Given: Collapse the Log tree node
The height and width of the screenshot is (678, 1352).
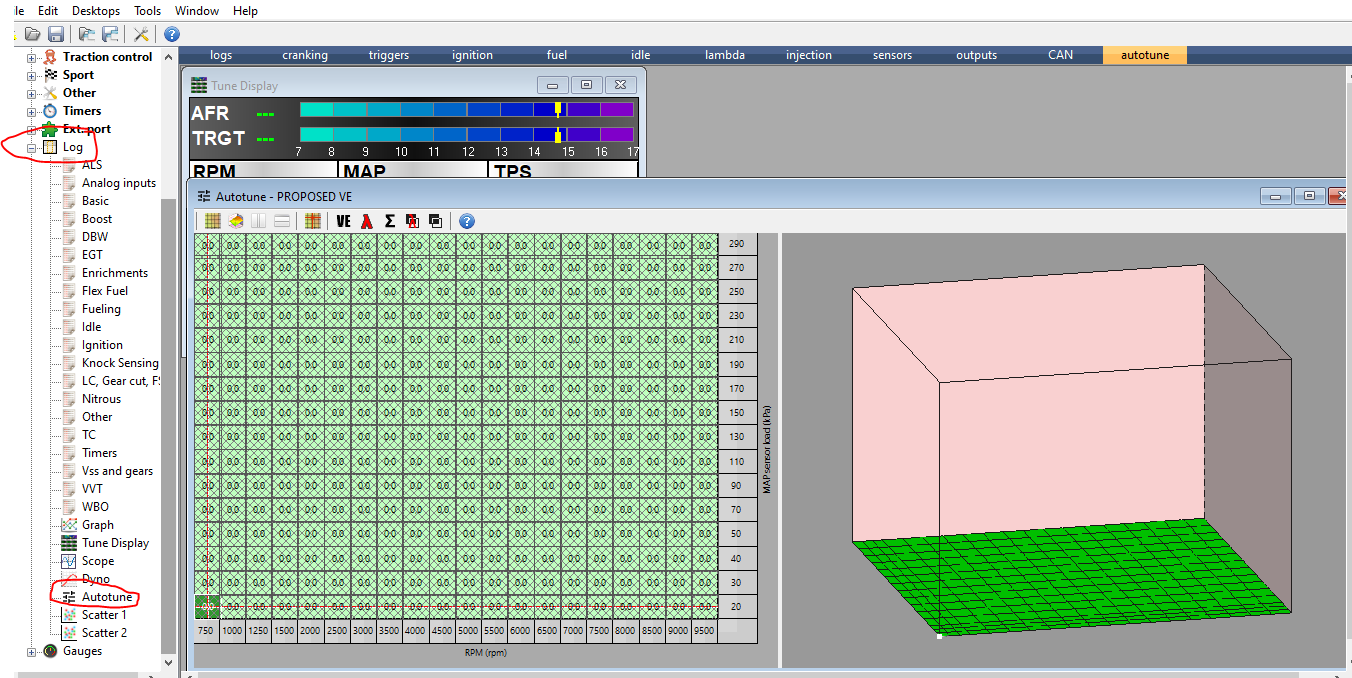Looking at the screenshot, I should click(32, 147).
